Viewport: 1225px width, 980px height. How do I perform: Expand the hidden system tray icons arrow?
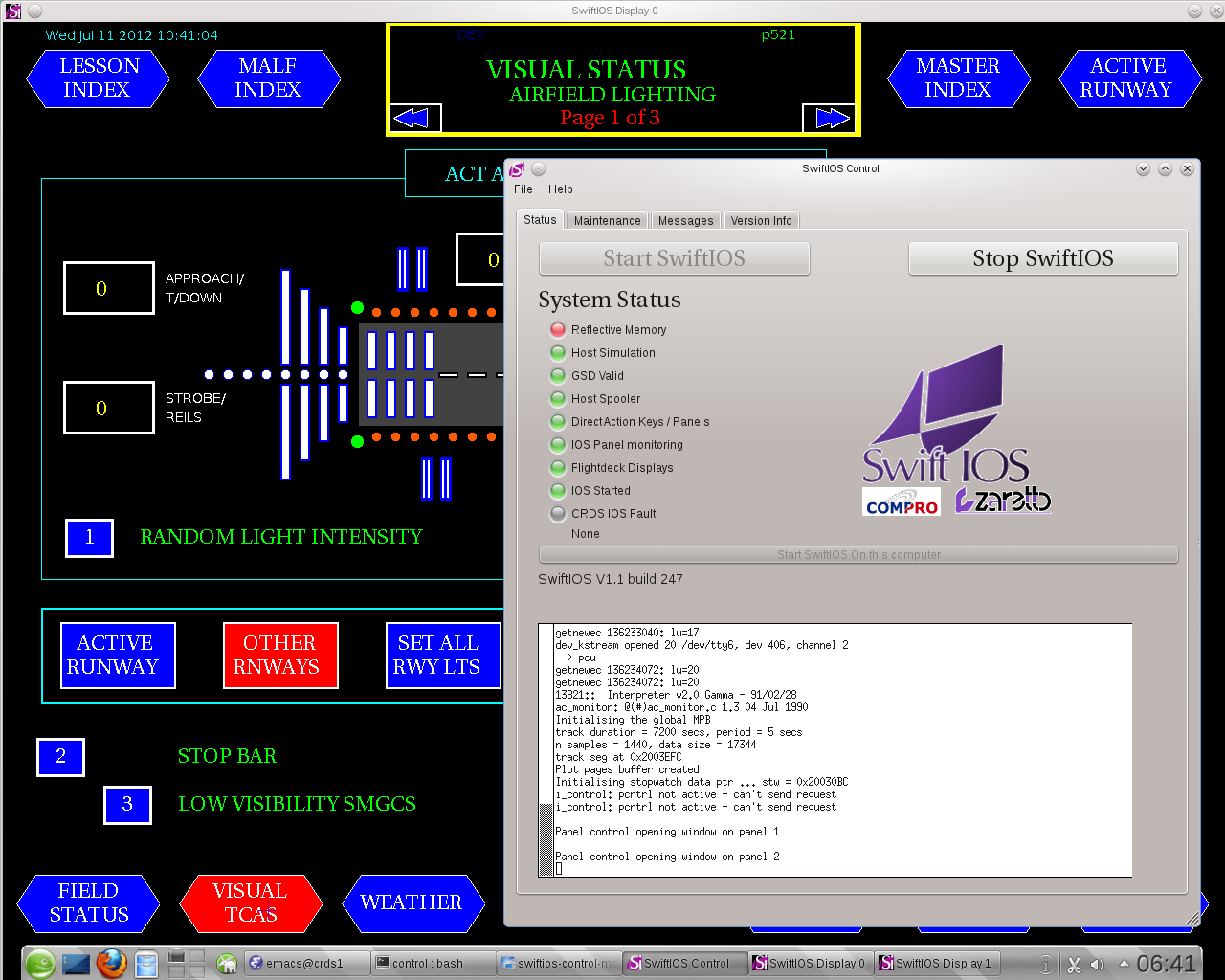(1124, 964)
